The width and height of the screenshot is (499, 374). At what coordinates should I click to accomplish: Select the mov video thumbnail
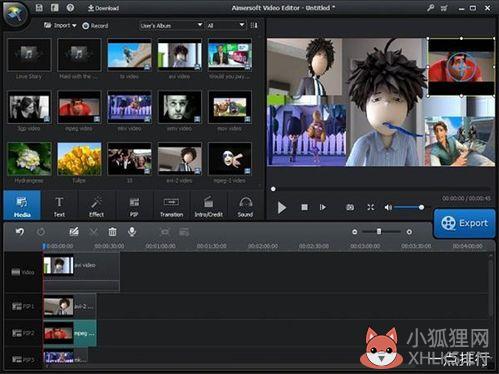point(230,107)
